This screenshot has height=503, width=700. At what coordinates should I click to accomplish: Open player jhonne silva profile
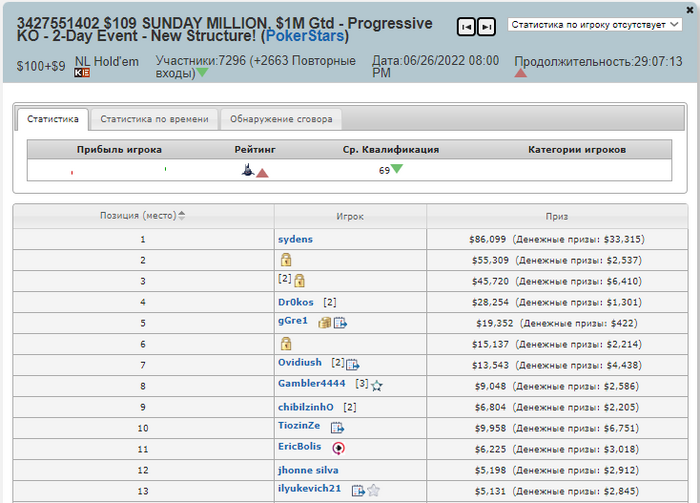pyautogui.click(x=308, y=470)
